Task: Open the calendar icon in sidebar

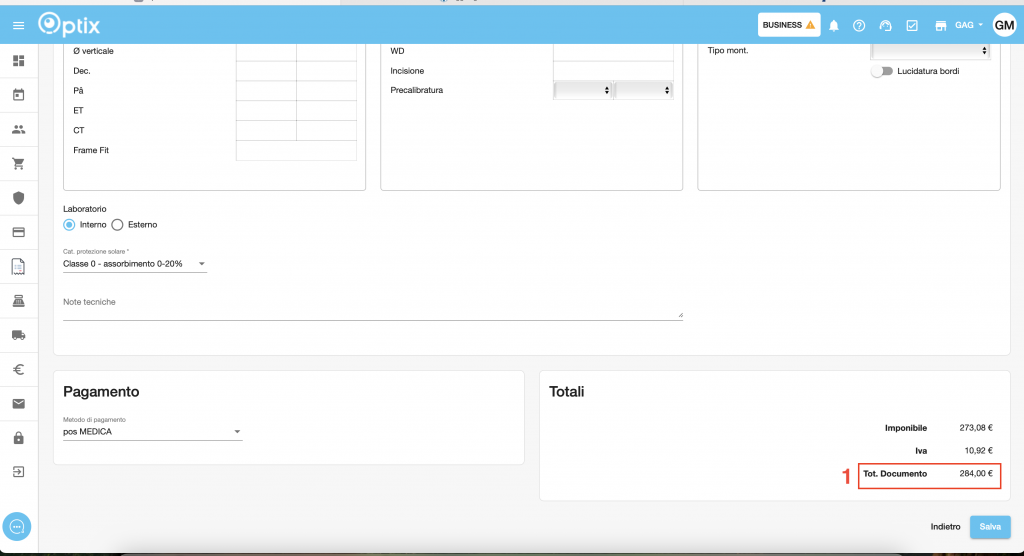Action: pos(18,95)
